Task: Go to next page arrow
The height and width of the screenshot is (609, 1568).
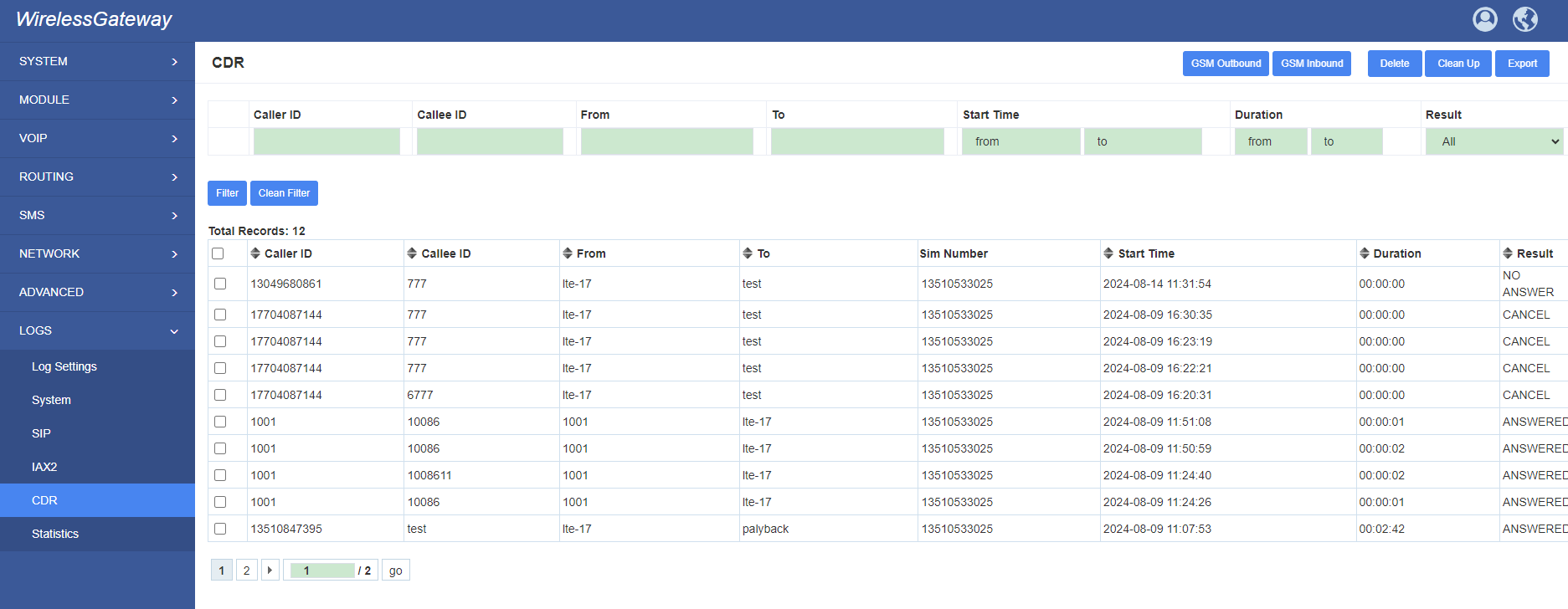Action: (x=270, y=571)
